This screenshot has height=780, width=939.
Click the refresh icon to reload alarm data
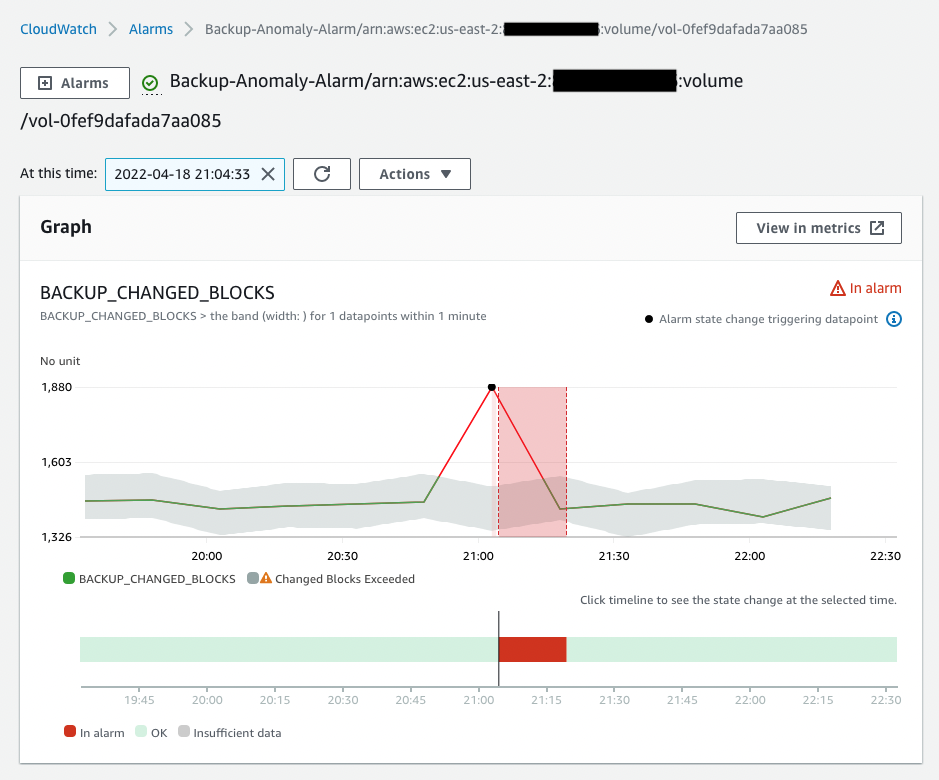coord(321,173)
